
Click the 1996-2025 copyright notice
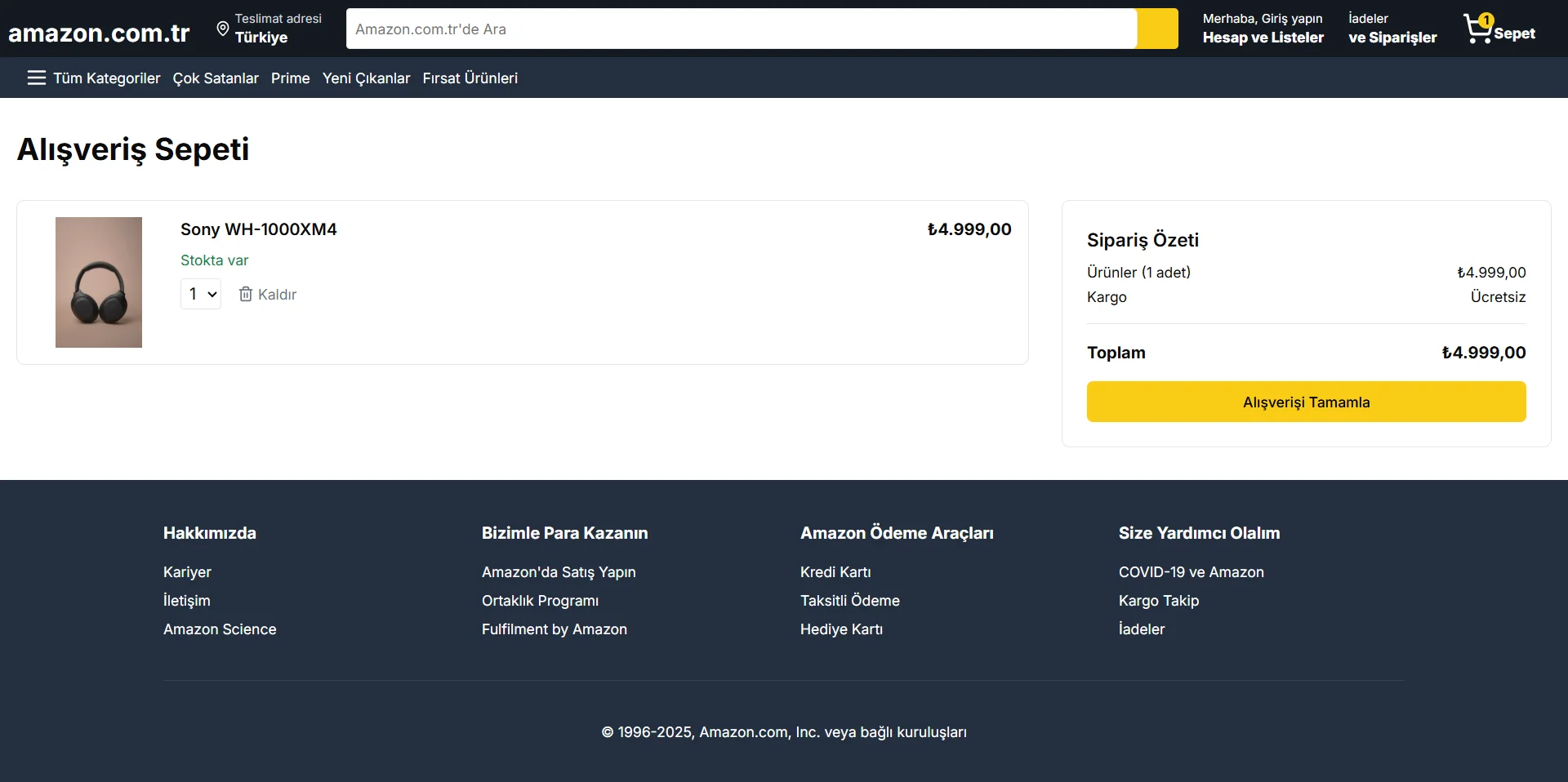pyautogui.click(x=784, y=732)
